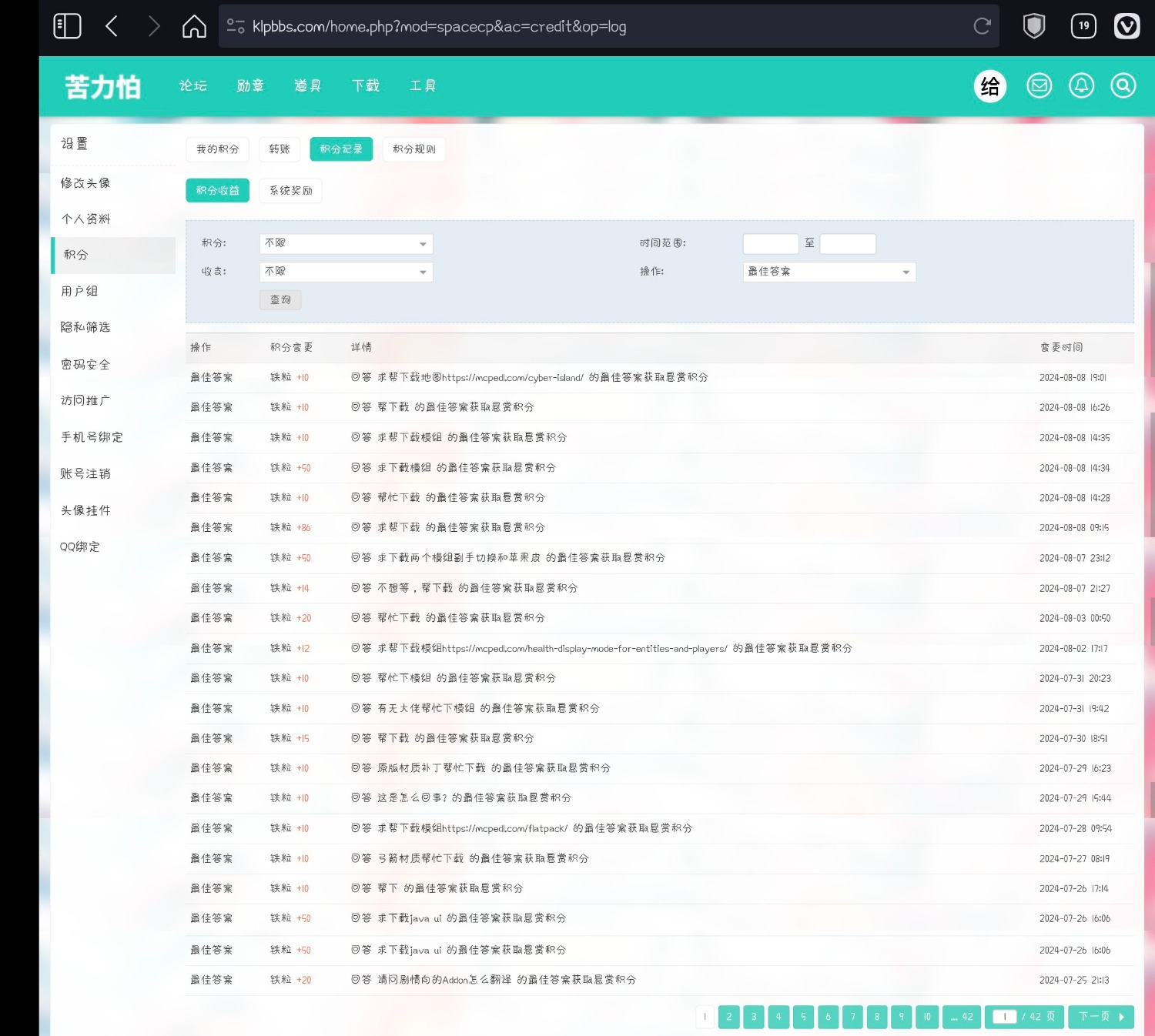The height and width of the screenshot is (1036, 1155).
Task: Open the mail messages icon
Action: point(1039,85)
